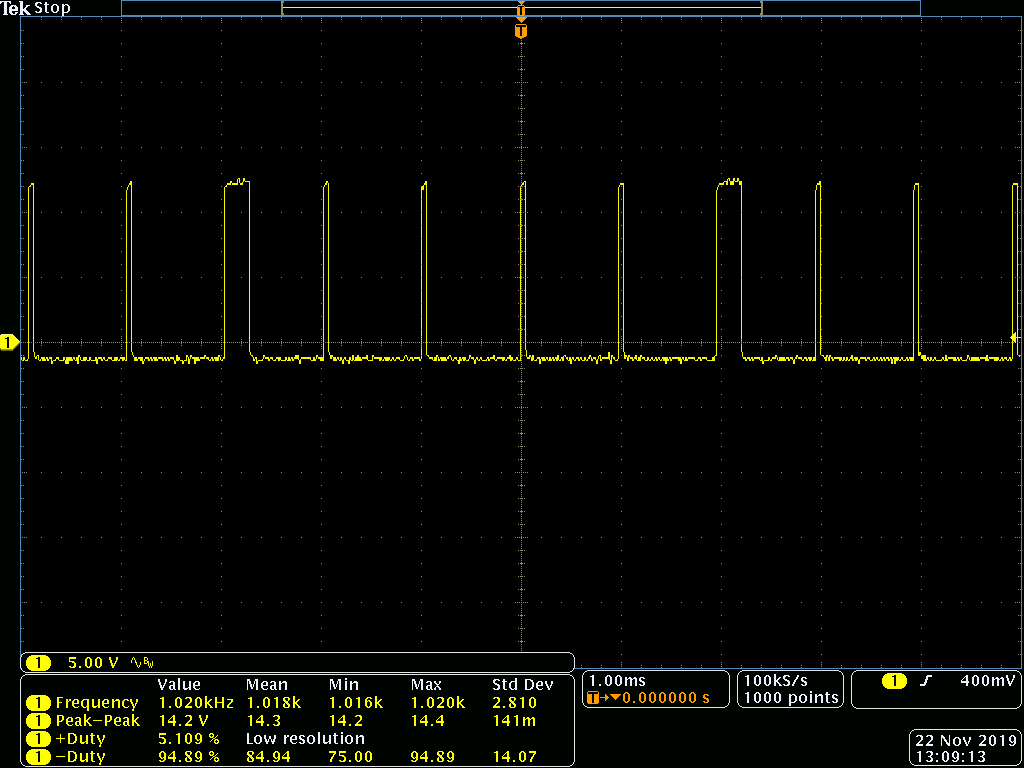
Task: Click the Std Dev column header
Action: pyautogui.click(x=522, y=685)
